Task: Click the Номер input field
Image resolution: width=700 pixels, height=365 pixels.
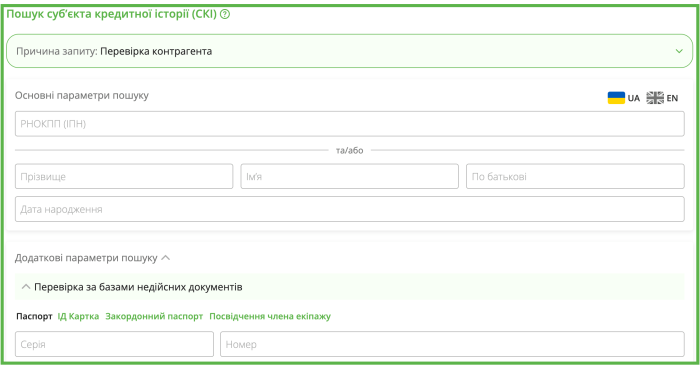Action: click(452, 344)
